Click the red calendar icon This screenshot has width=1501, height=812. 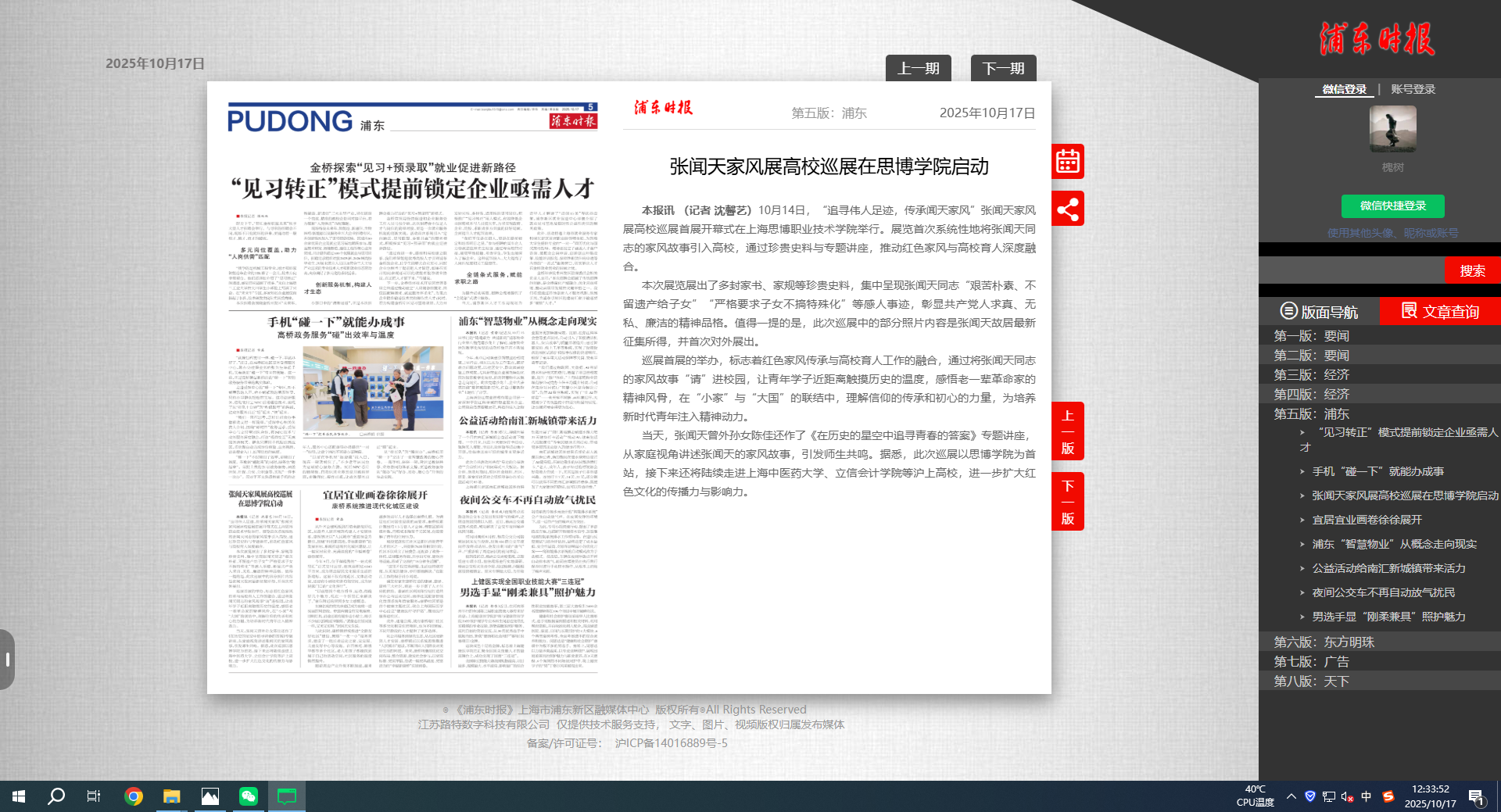pyautogui.click(x=1067, y=162)
